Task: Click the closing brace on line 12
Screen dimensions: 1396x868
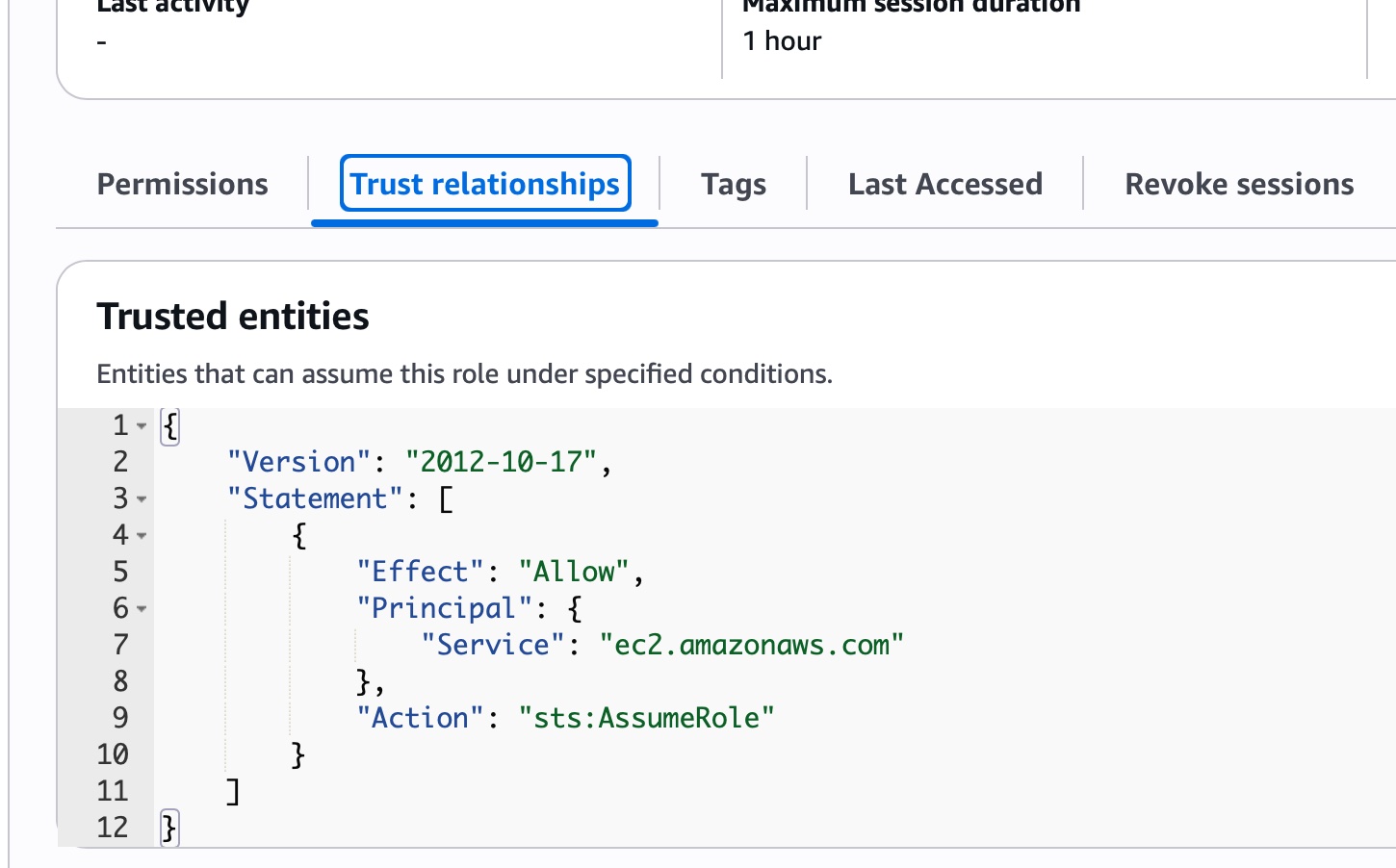Action: click(169, 828)
